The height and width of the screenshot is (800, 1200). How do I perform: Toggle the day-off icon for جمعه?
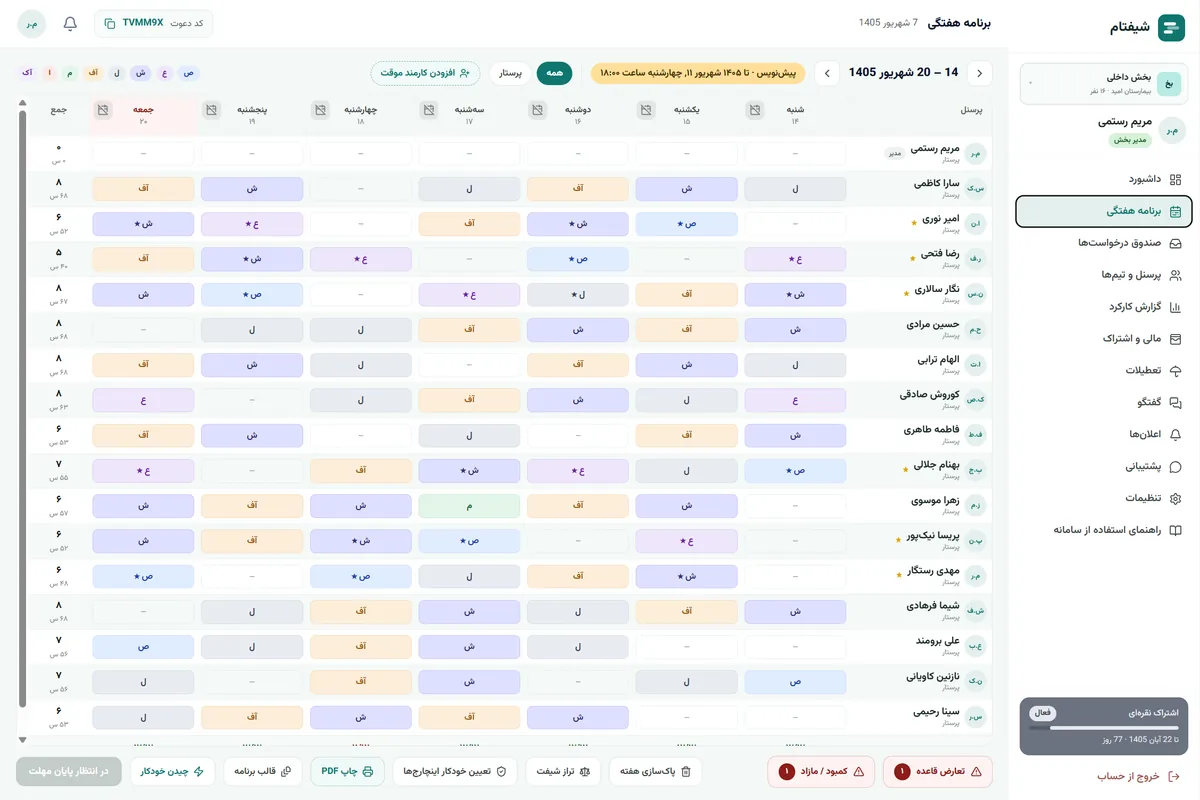tap(103, 110)
